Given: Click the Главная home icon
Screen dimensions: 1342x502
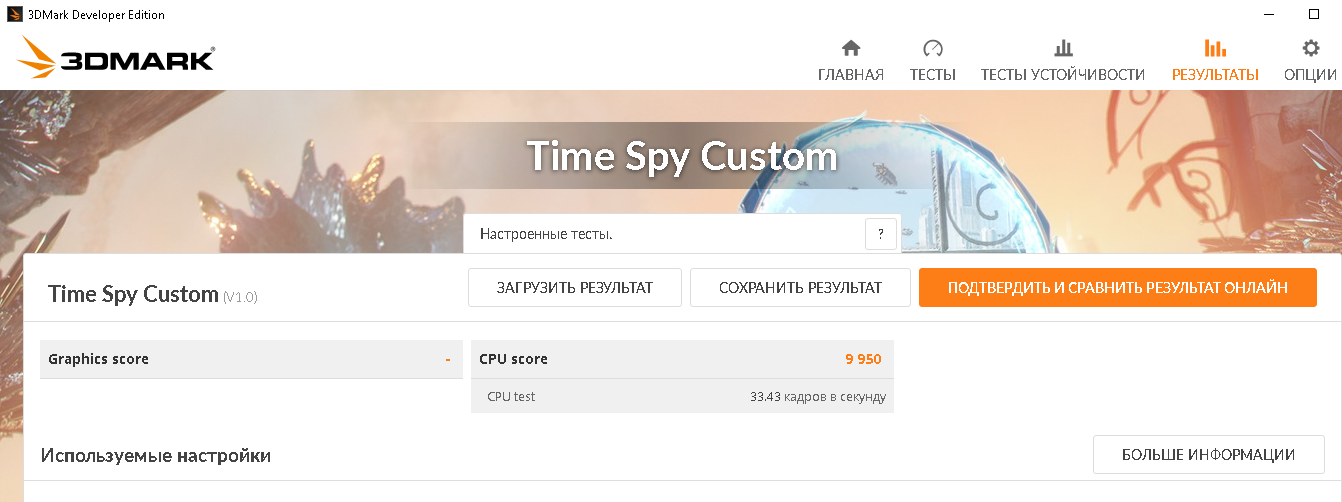Looking at the screenshot, I should tap(851, 48).
